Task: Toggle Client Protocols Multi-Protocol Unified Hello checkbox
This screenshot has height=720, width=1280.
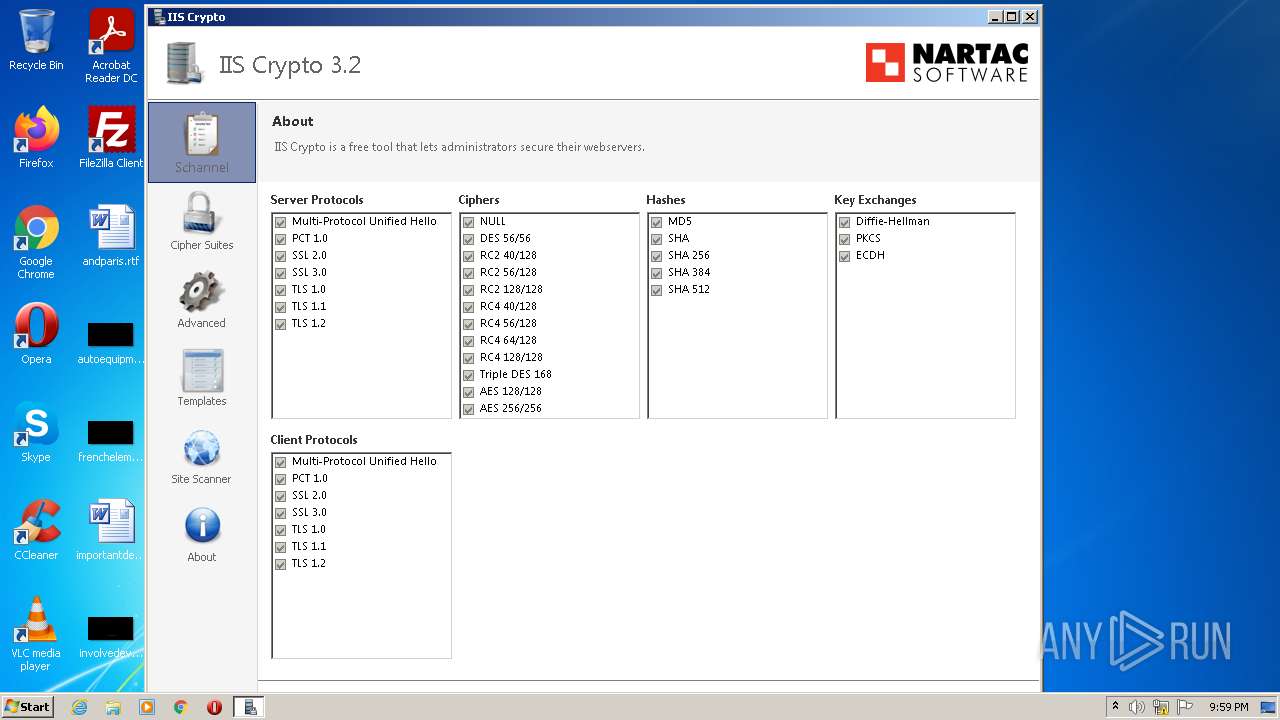Action: pos(281,462)
